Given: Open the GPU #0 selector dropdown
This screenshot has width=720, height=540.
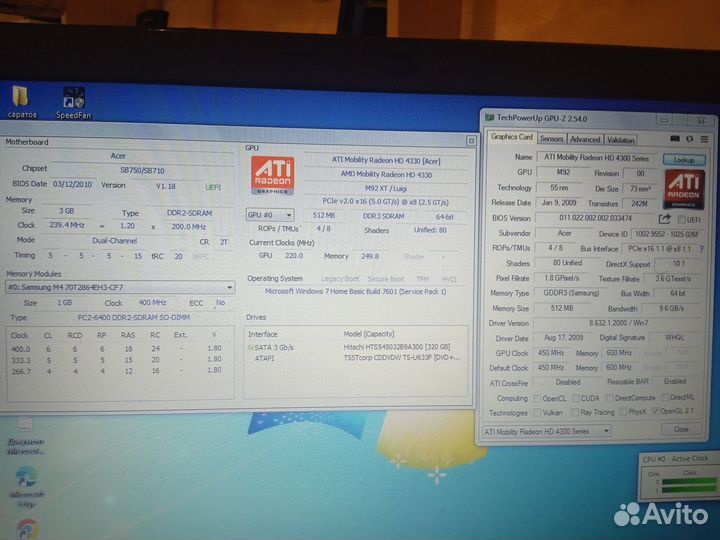Looking at the screenshot, I should (270, 215).
